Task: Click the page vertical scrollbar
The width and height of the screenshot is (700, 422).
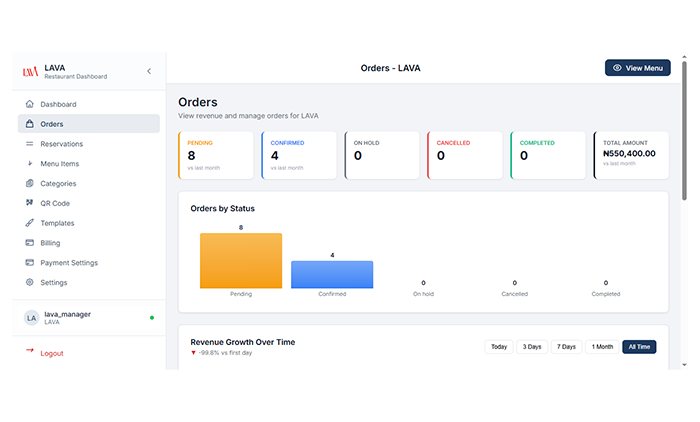Action: pos(684,130)
